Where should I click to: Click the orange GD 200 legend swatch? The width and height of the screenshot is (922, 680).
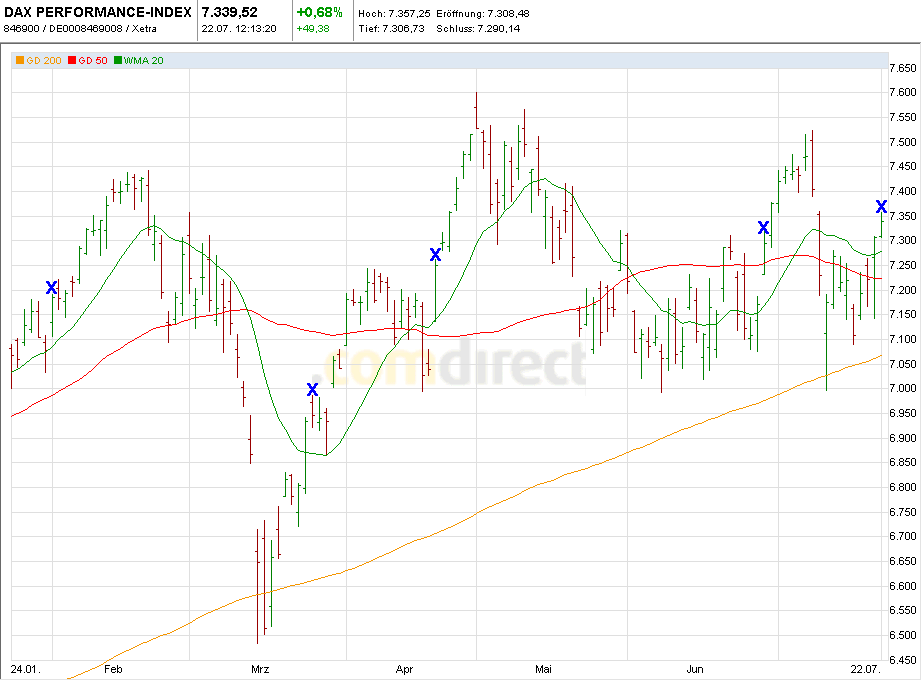[x=20, y=61]
